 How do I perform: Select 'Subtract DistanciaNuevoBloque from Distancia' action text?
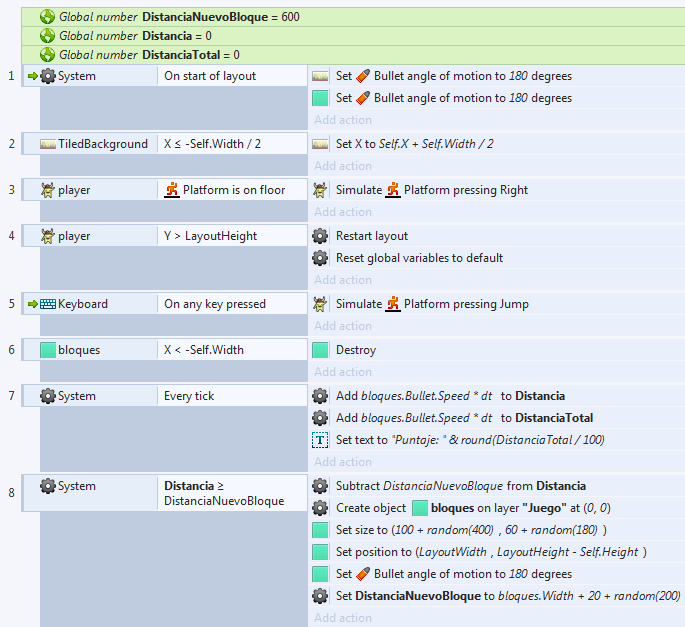click(460, 486)
